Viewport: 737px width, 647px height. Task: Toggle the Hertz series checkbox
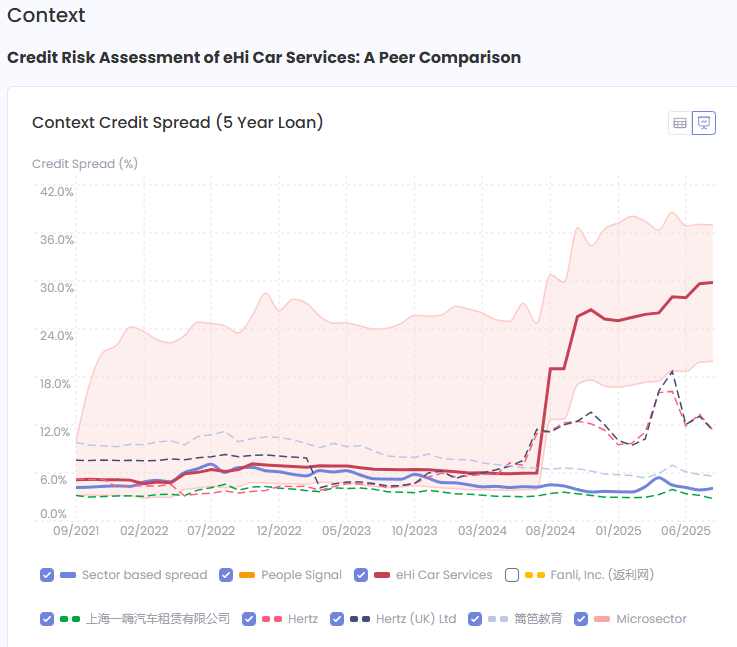251,619
